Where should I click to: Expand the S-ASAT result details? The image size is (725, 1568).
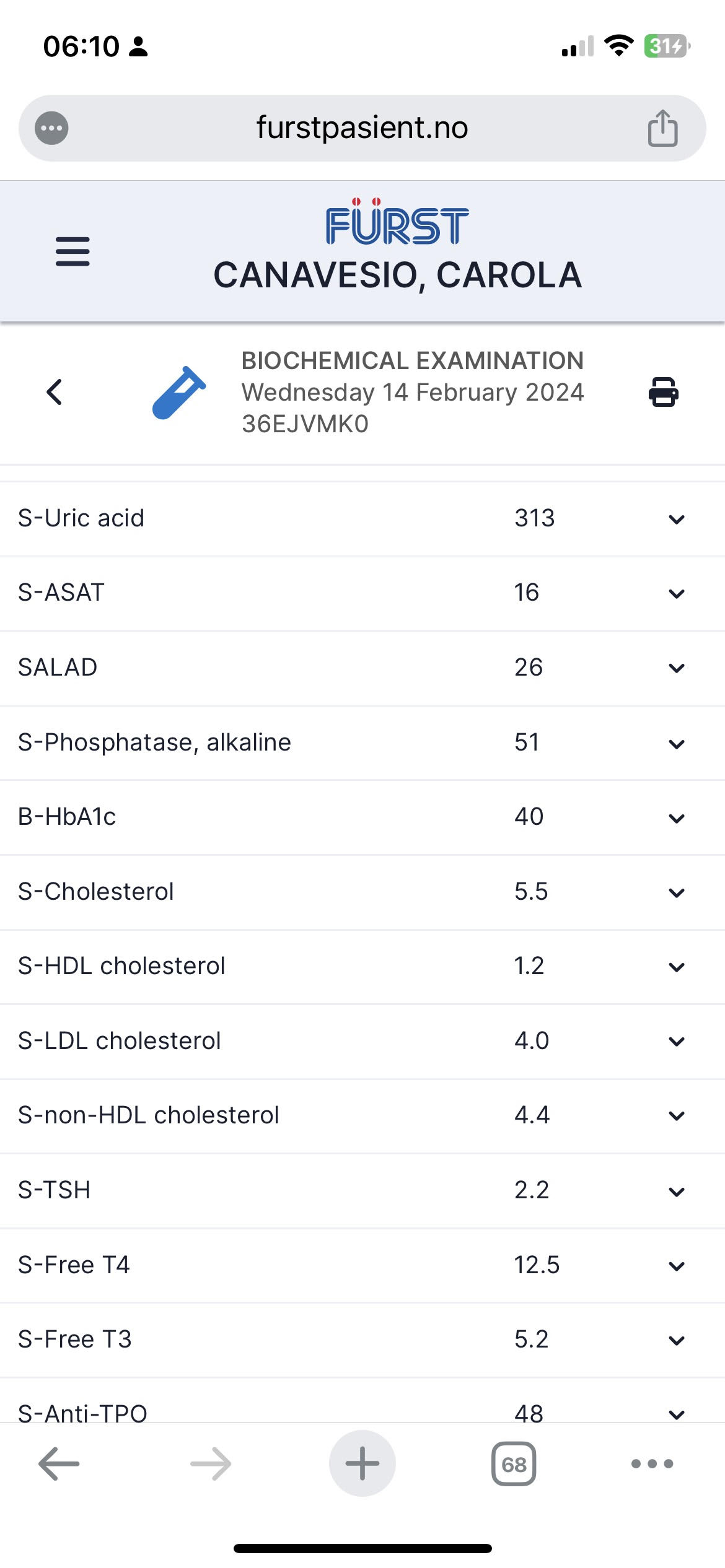[677, 593]
